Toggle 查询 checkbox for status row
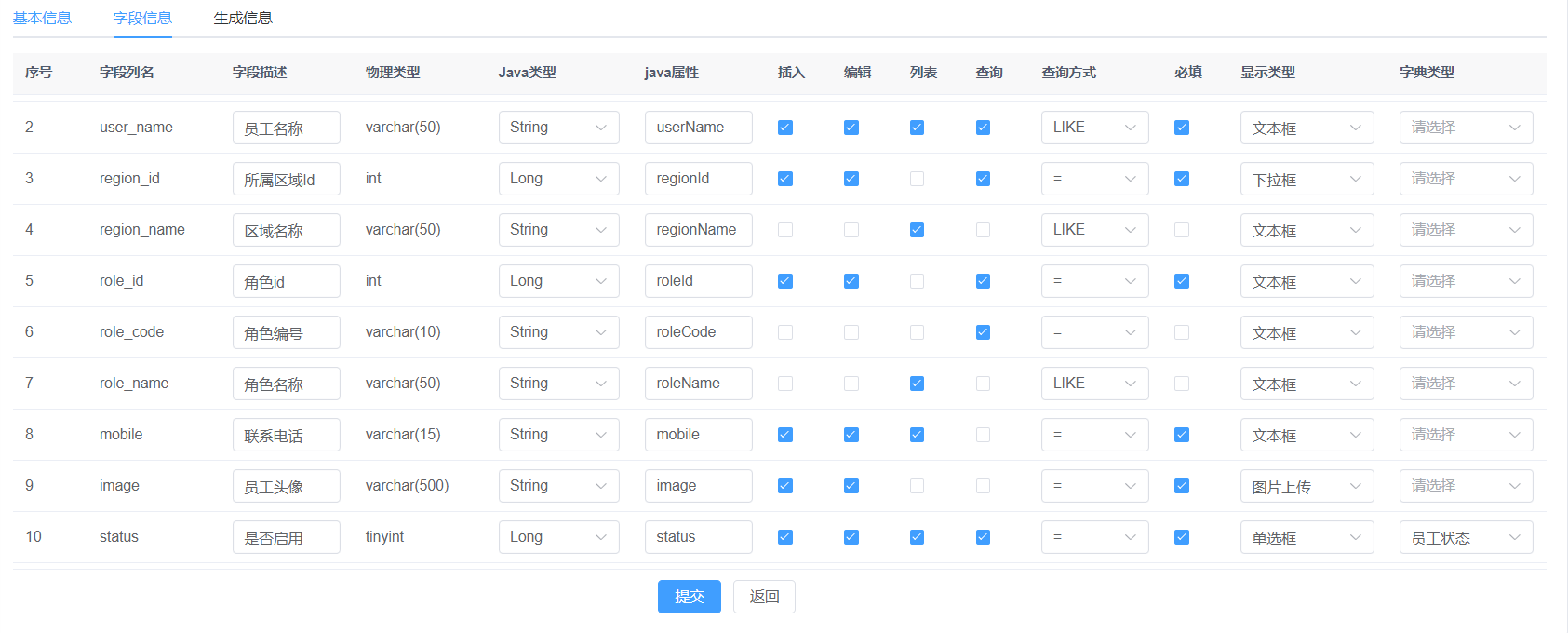 tap(984, 537)
